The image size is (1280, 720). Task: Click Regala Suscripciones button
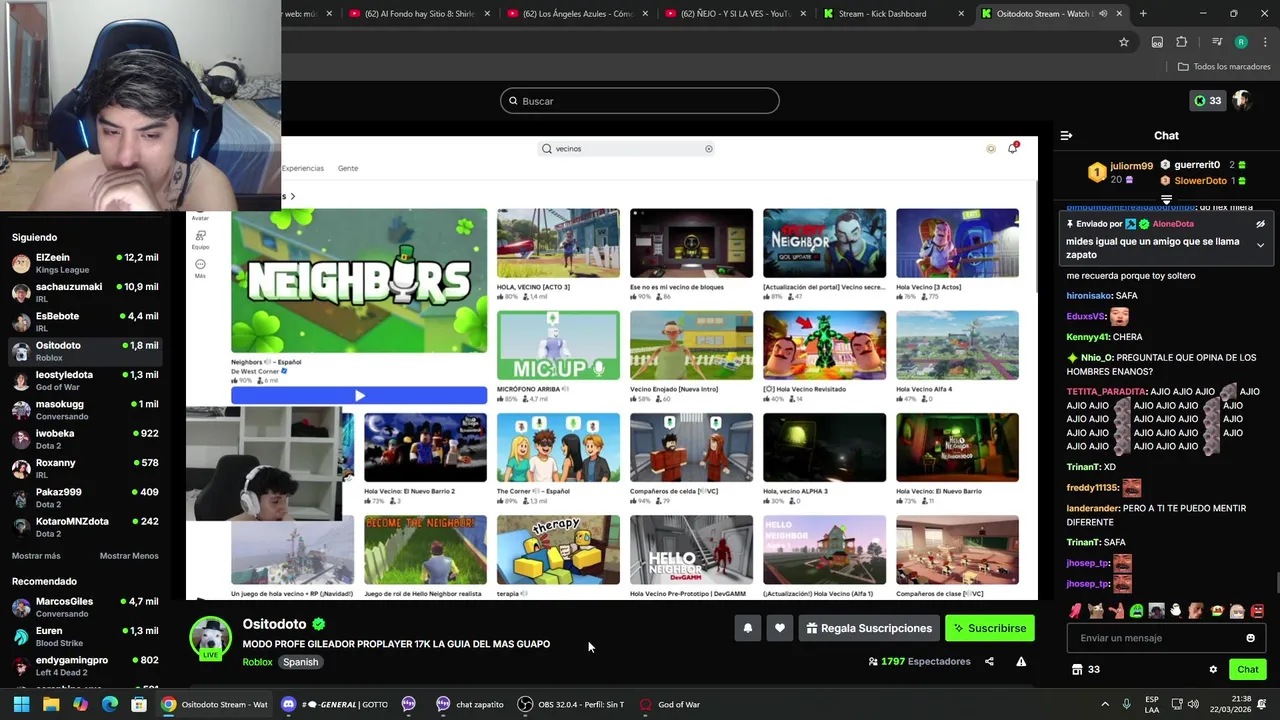[x=869, y=628]
